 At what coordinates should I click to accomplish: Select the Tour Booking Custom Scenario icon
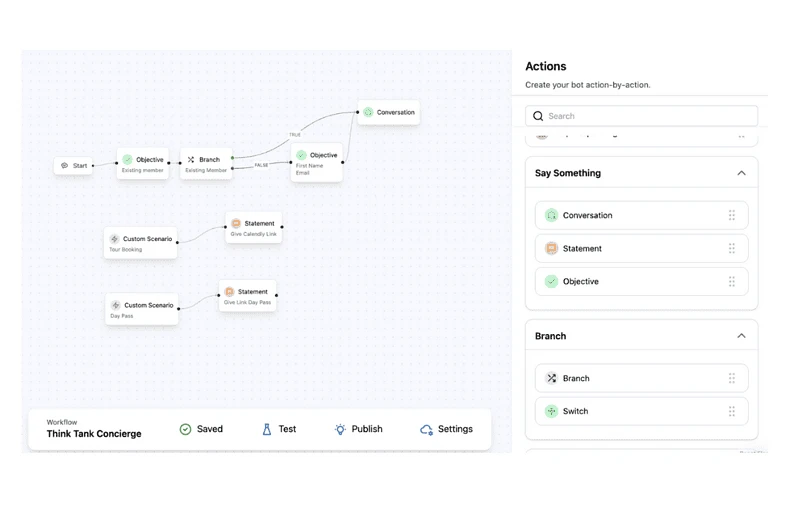pos(115,239)
